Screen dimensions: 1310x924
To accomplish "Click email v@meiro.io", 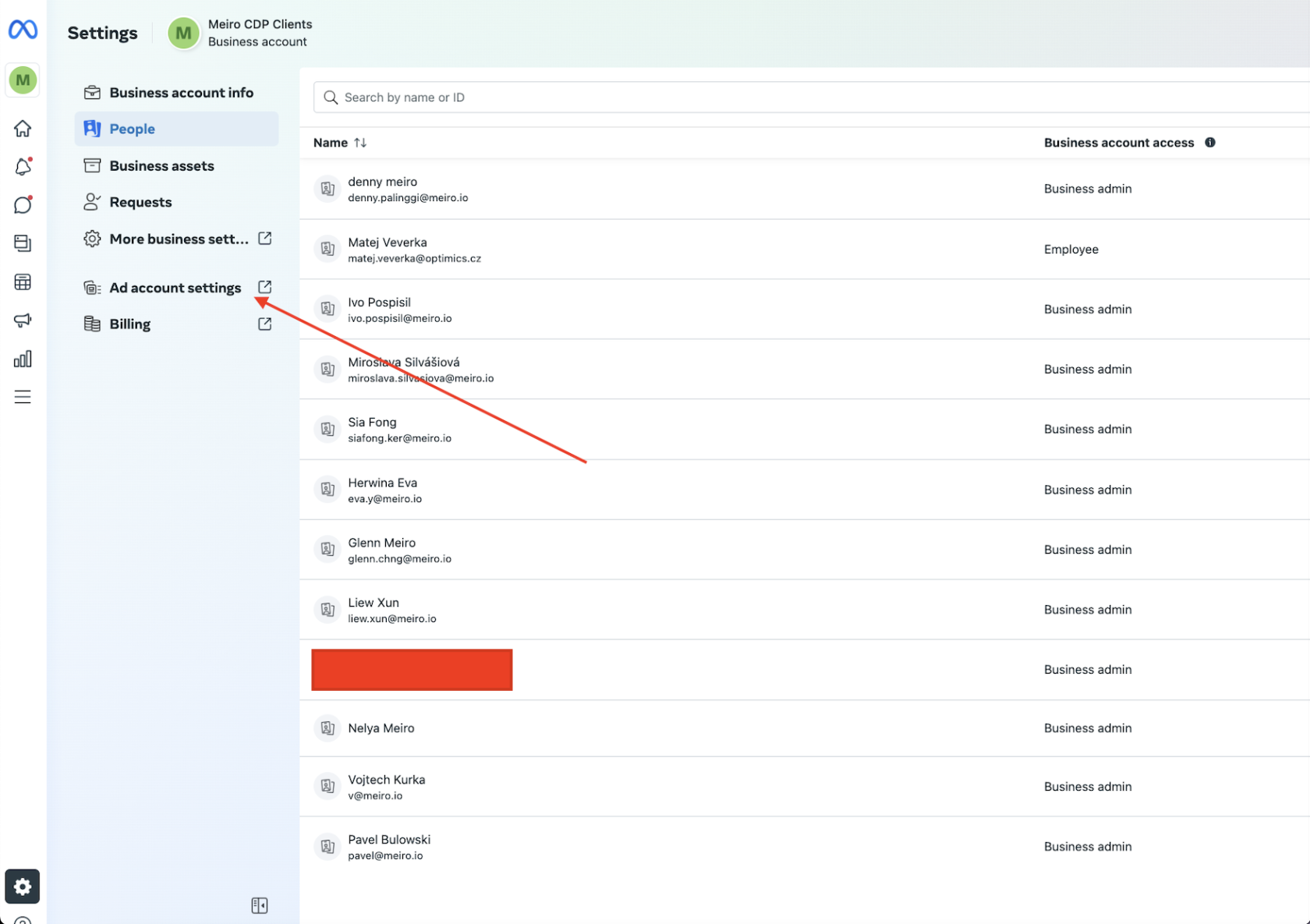I will [375, 796].
